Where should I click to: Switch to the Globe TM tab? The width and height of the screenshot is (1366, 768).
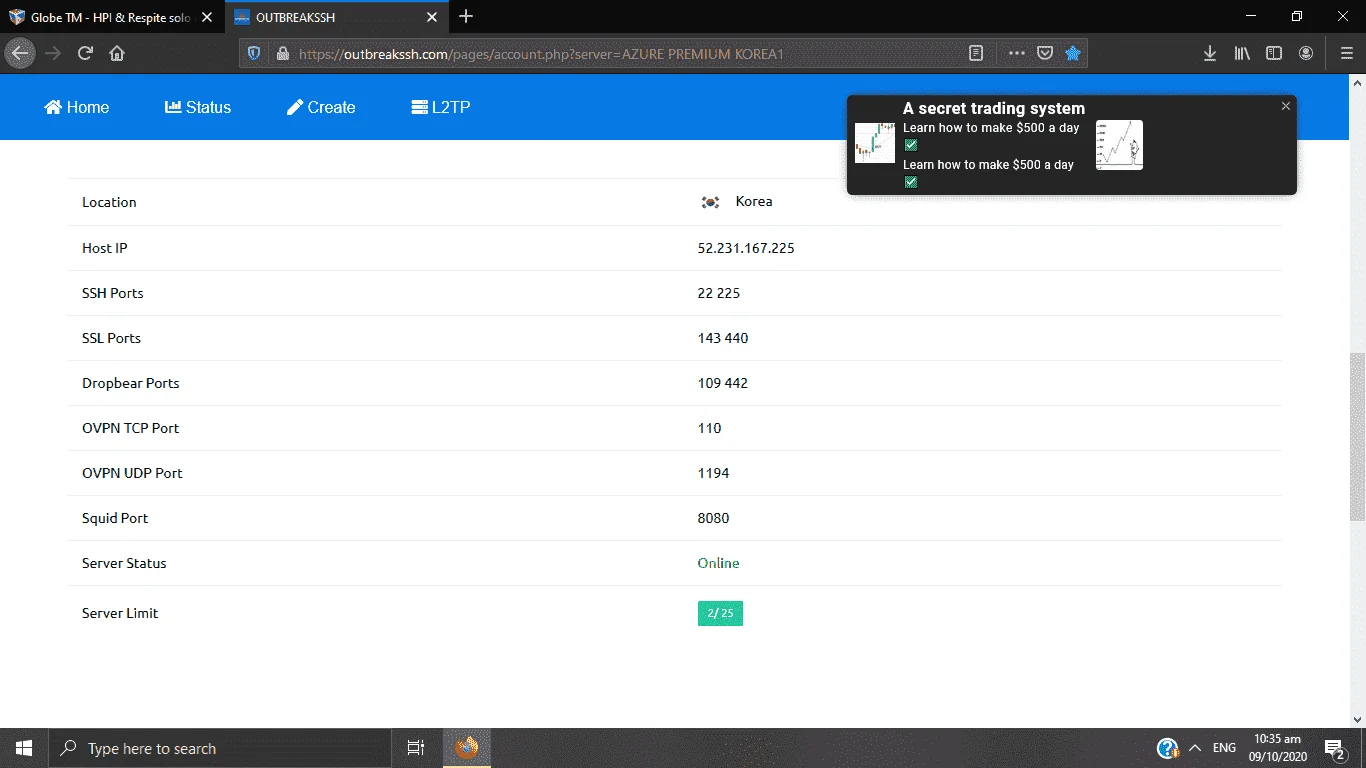pos(112,17)
